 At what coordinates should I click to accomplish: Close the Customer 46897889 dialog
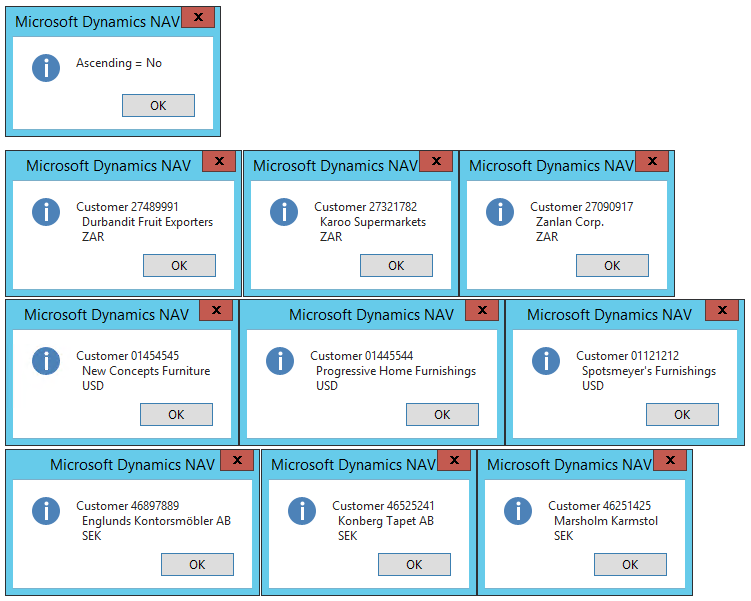tap(237, 460)
